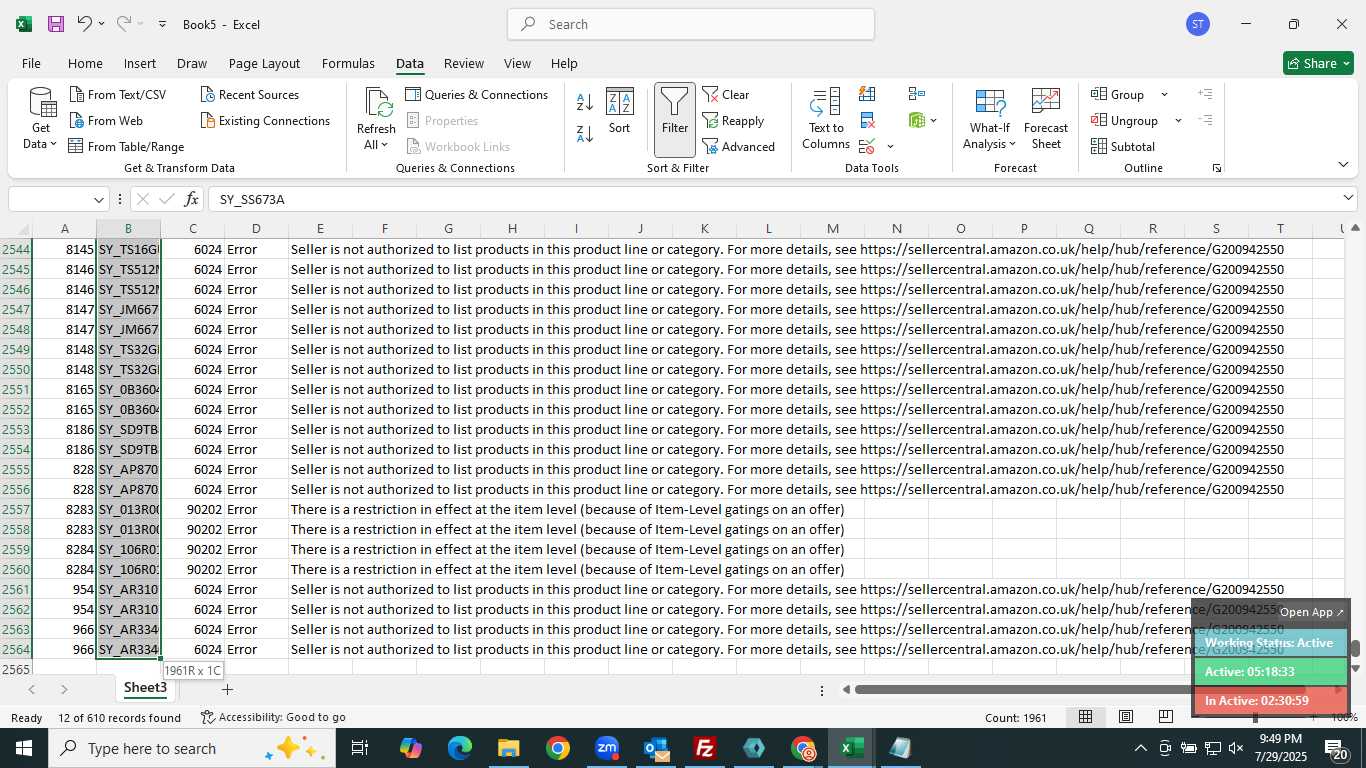
Task: Switch to the Review tab
Action: coord(464,63)
